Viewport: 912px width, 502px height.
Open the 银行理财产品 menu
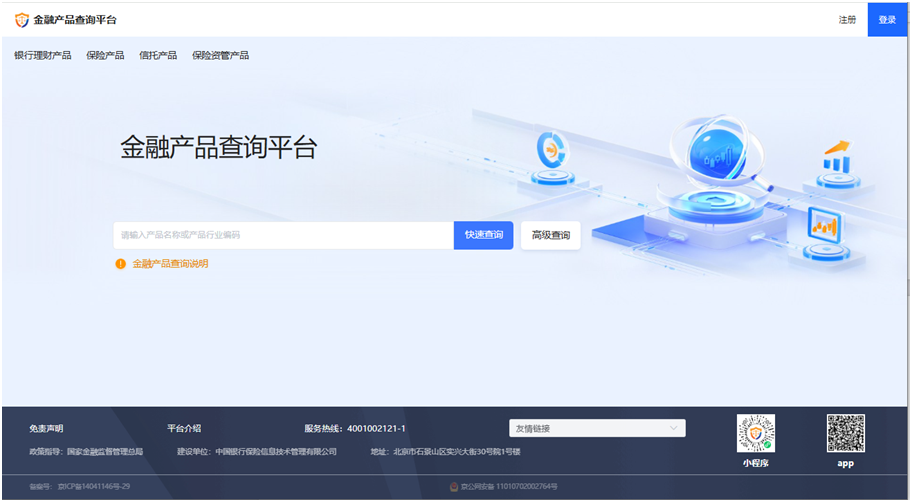[43, 55]
